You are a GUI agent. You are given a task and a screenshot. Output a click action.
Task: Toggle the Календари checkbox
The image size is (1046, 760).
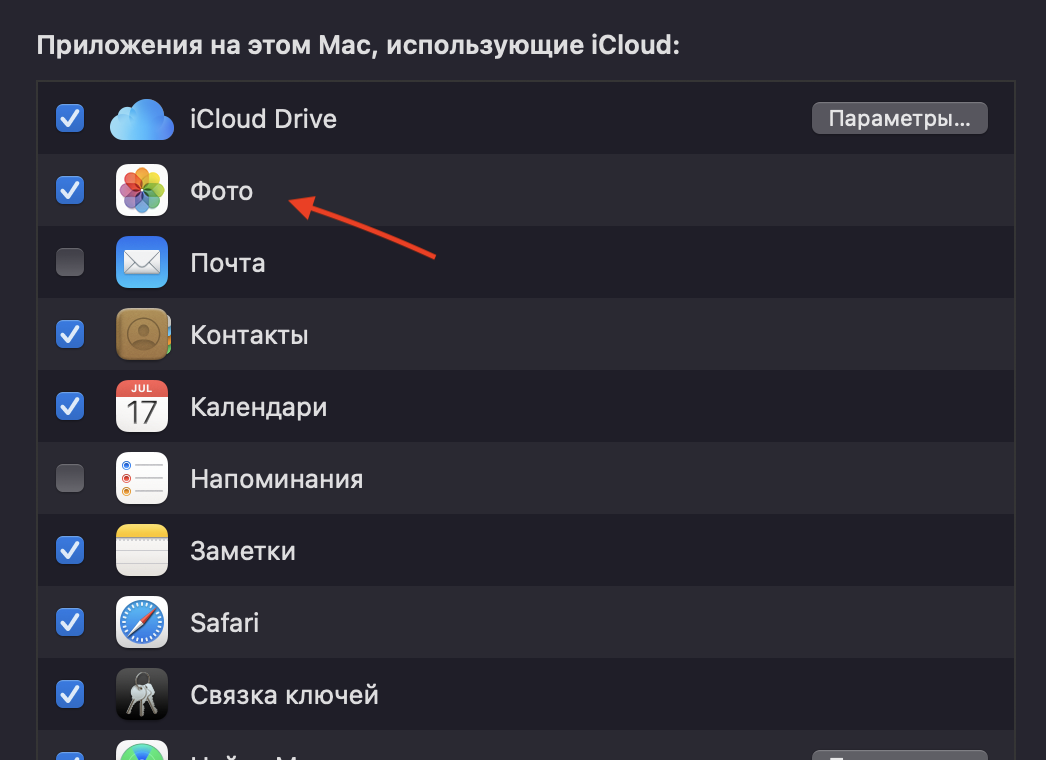click(x=70, y=406)
